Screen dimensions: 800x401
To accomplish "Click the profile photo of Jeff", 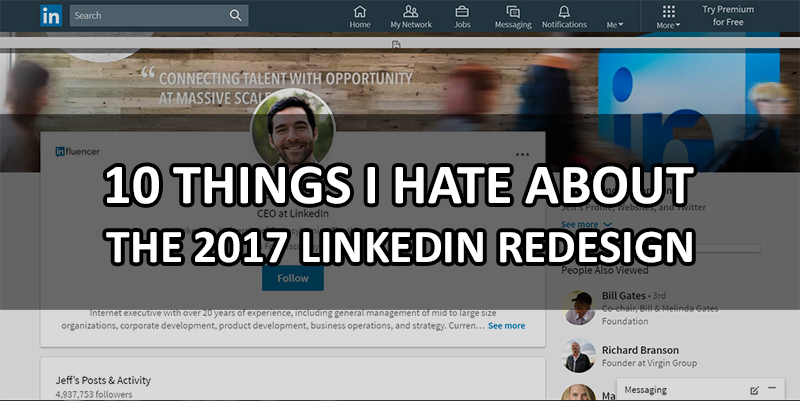I will 293,130.
